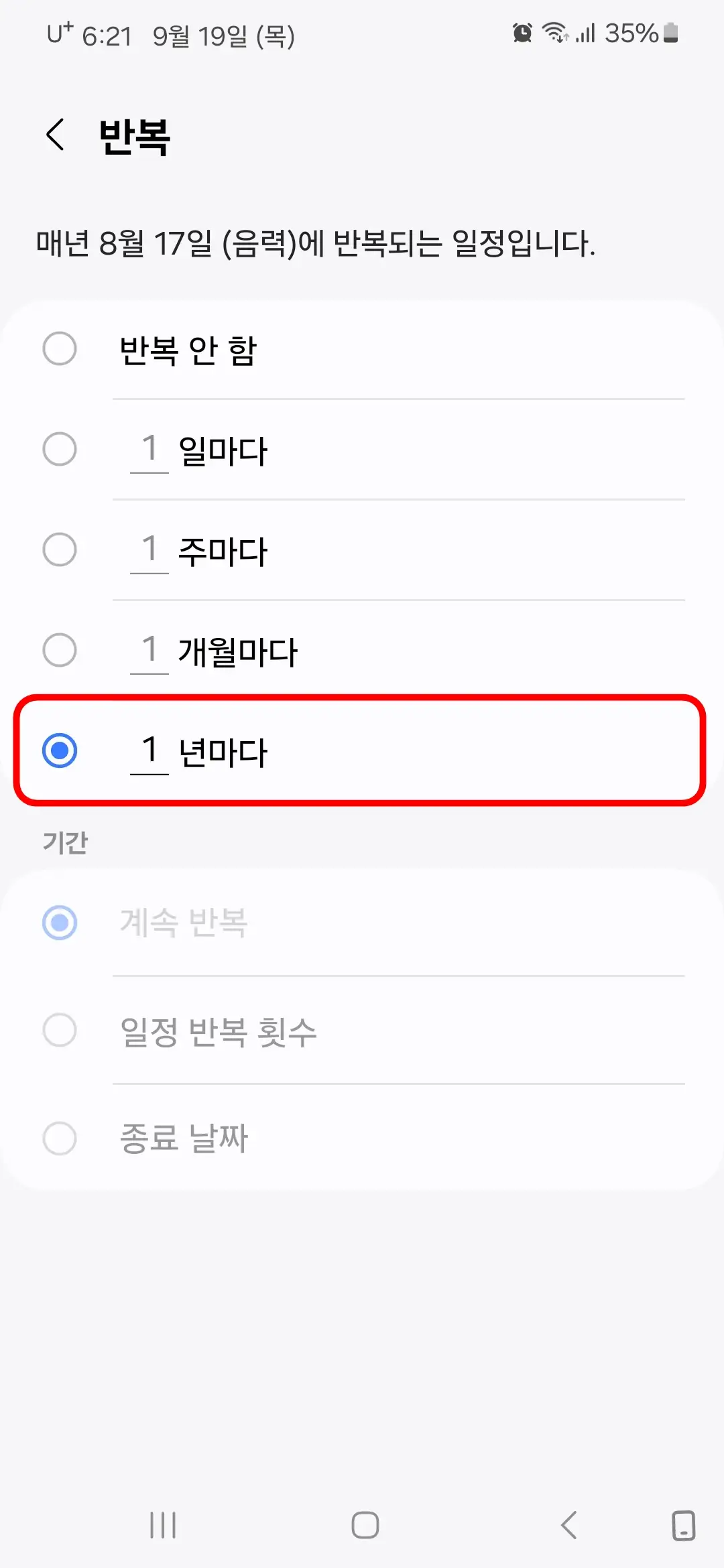Image resolution: width=724 pixels, height=1568 pixels.
Task: Select the 년마다 radio button
Action: point(60,750)
